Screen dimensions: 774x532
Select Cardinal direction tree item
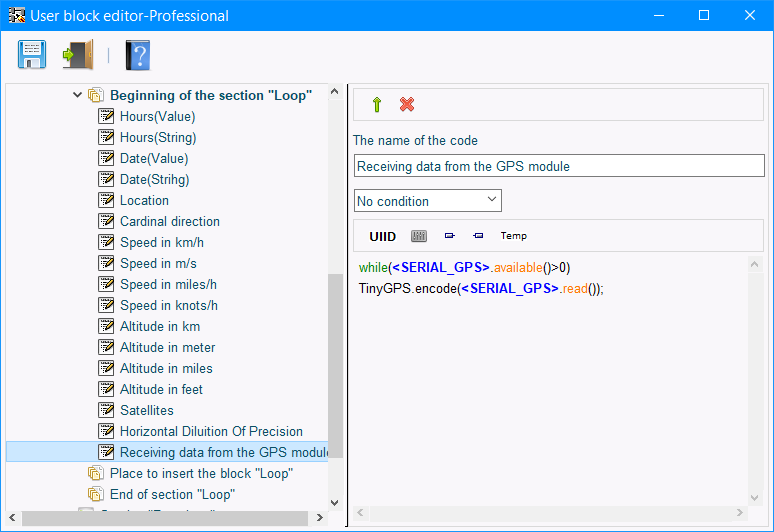click(x=170, y=221)
